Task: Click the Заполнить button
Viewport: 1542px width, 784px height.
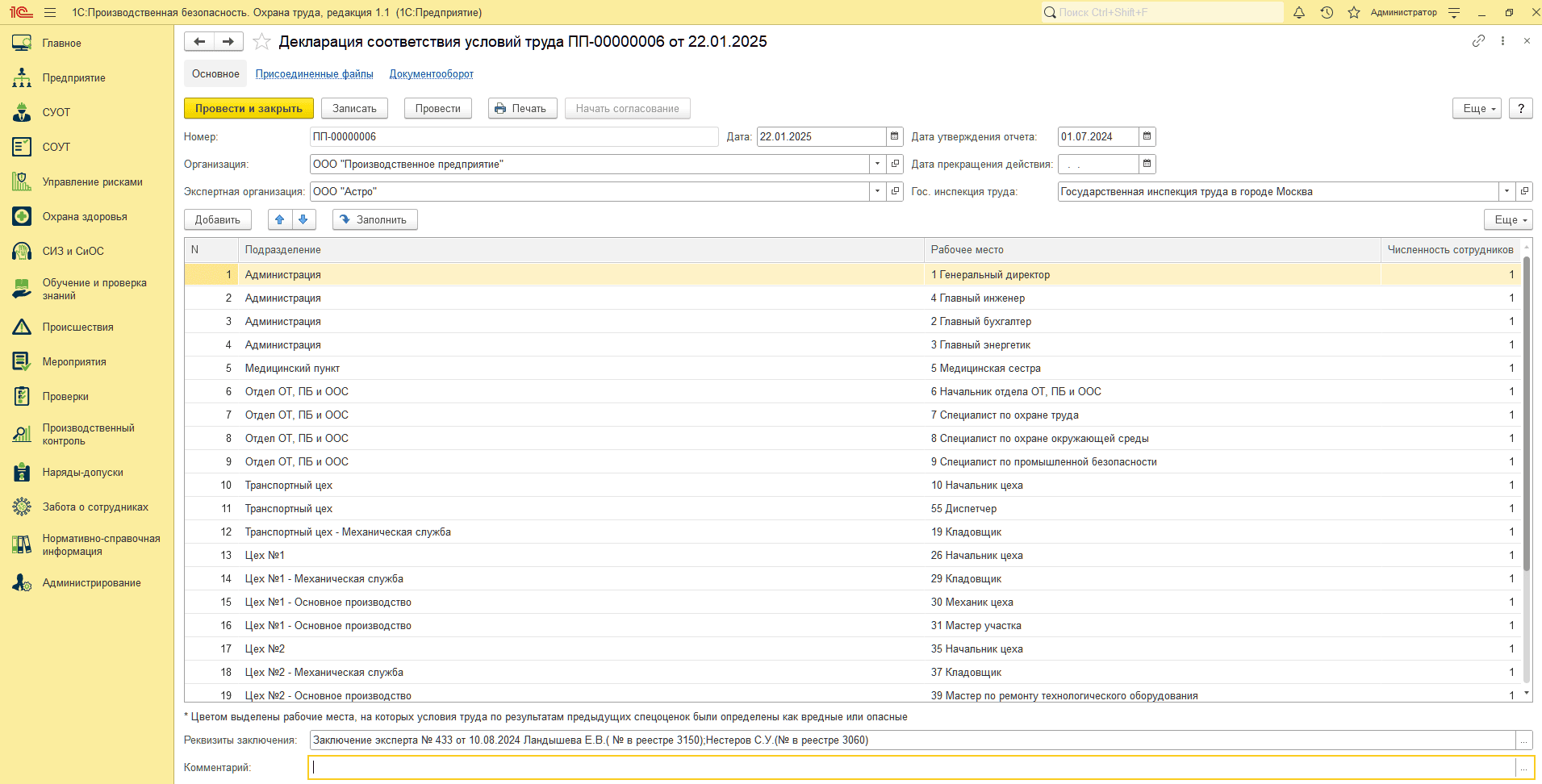Action: (374, 220)
